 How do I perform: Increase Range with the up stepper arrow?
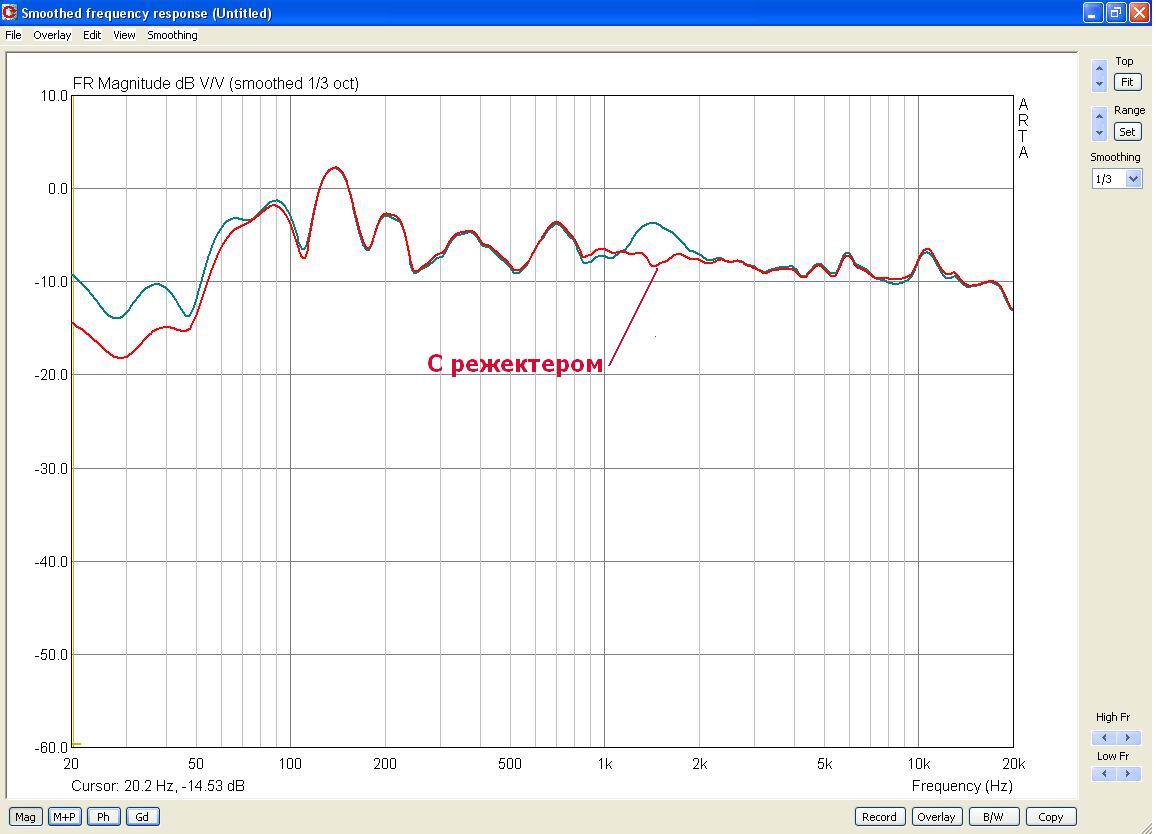[x=1099, y=116]
